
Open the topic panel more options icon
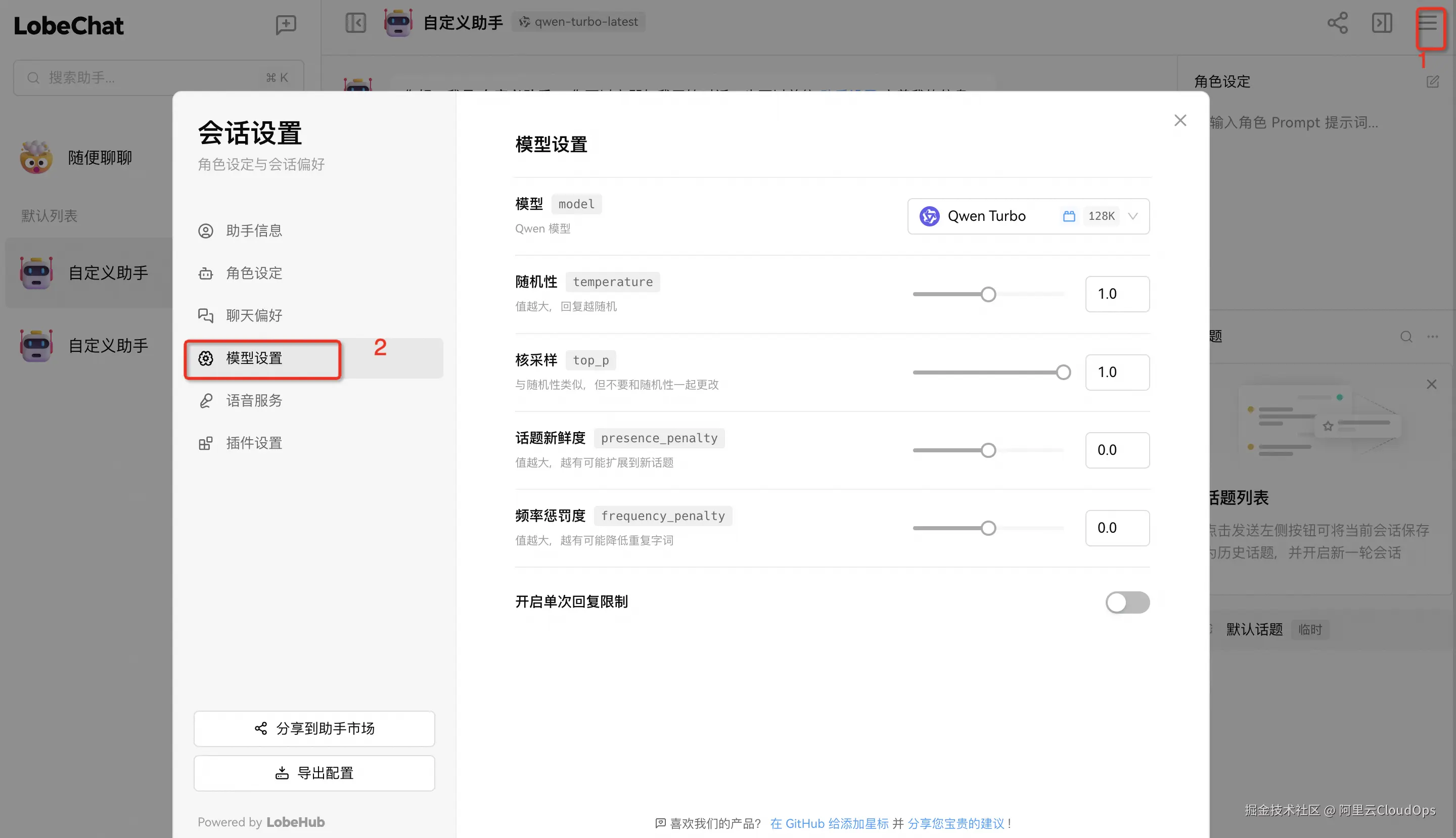tap(1432, 337)
